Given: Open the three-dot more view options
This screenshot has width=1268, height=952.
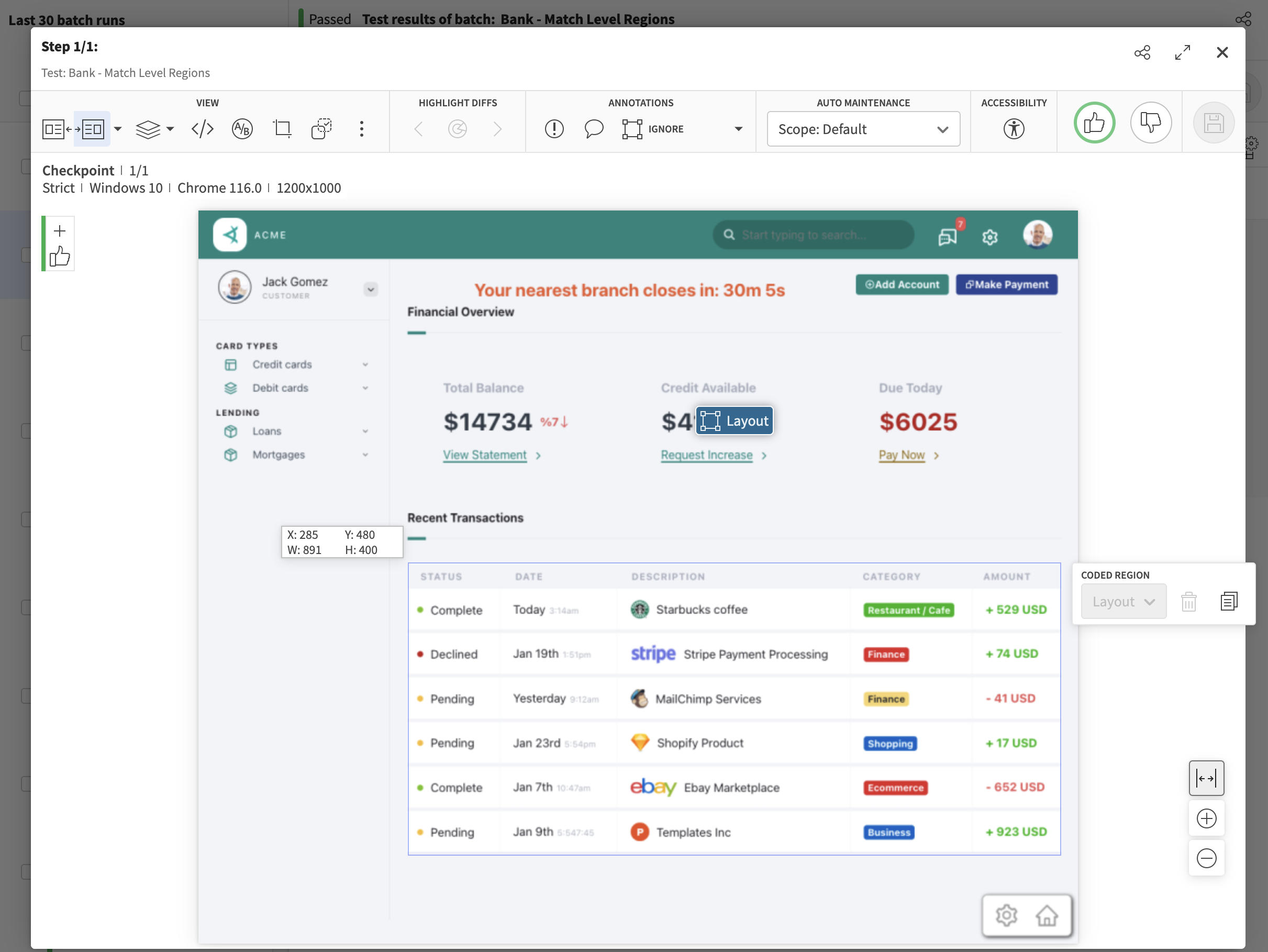Looking at the screenshot, I should (x=361, y=128).
